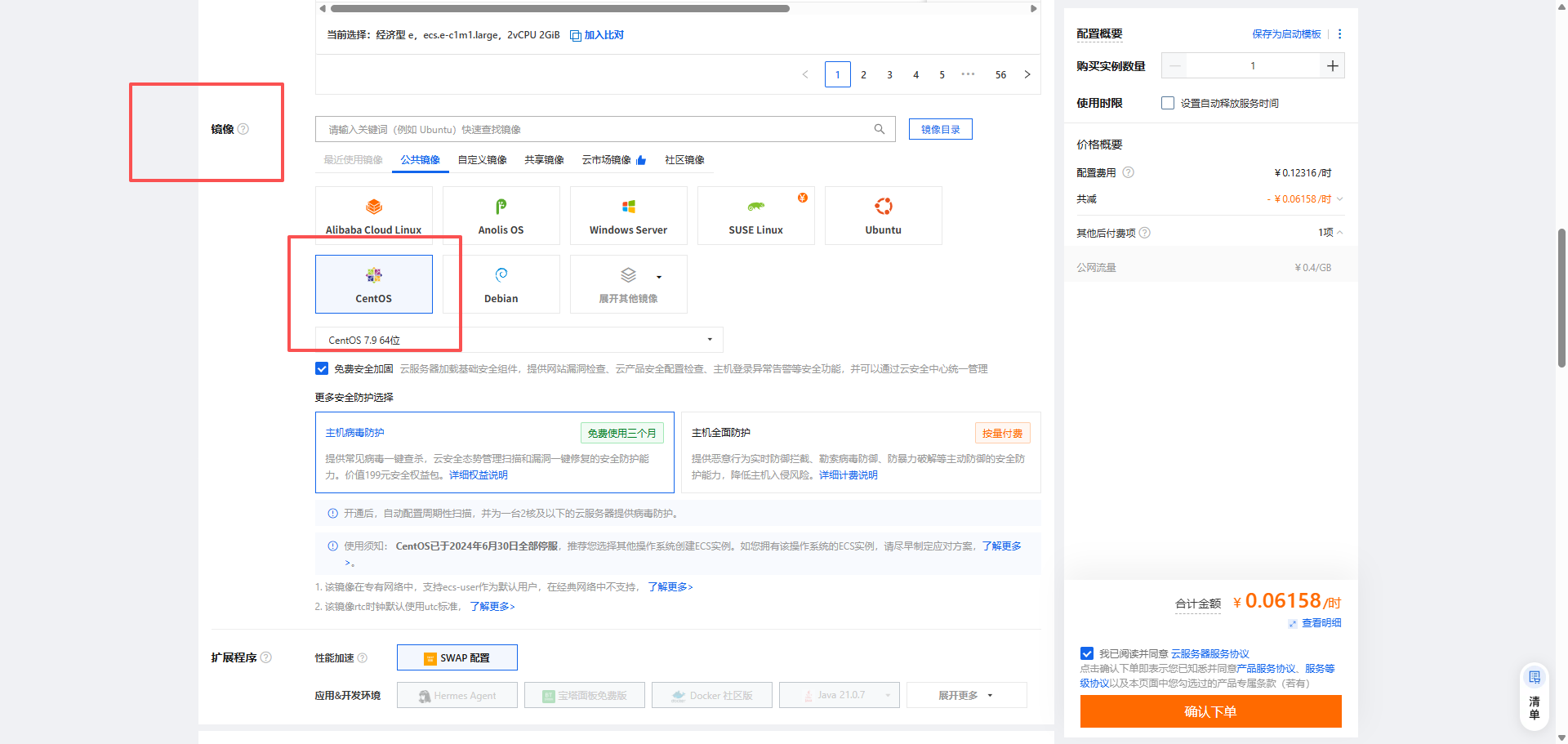Click the minus icon to decrease instance count
This screenshot has width=1568, height=744.
(x=1174, y=66)
